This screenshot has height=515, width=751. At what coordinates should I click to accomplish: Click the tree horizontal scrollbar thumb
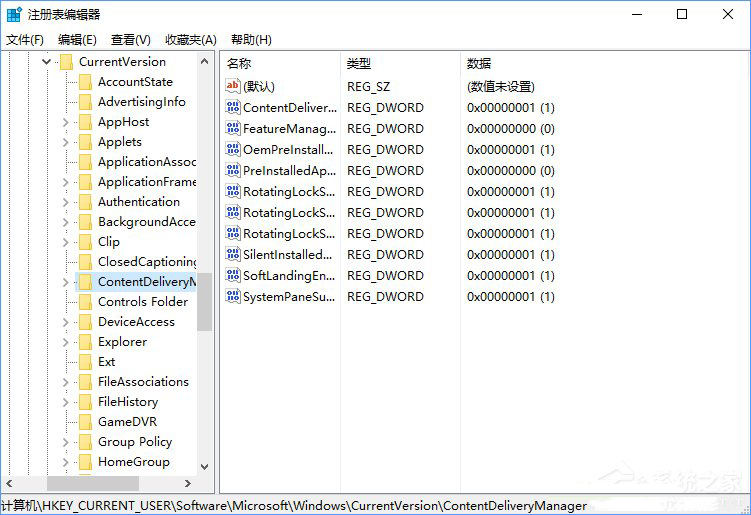(x=93, y=483)
